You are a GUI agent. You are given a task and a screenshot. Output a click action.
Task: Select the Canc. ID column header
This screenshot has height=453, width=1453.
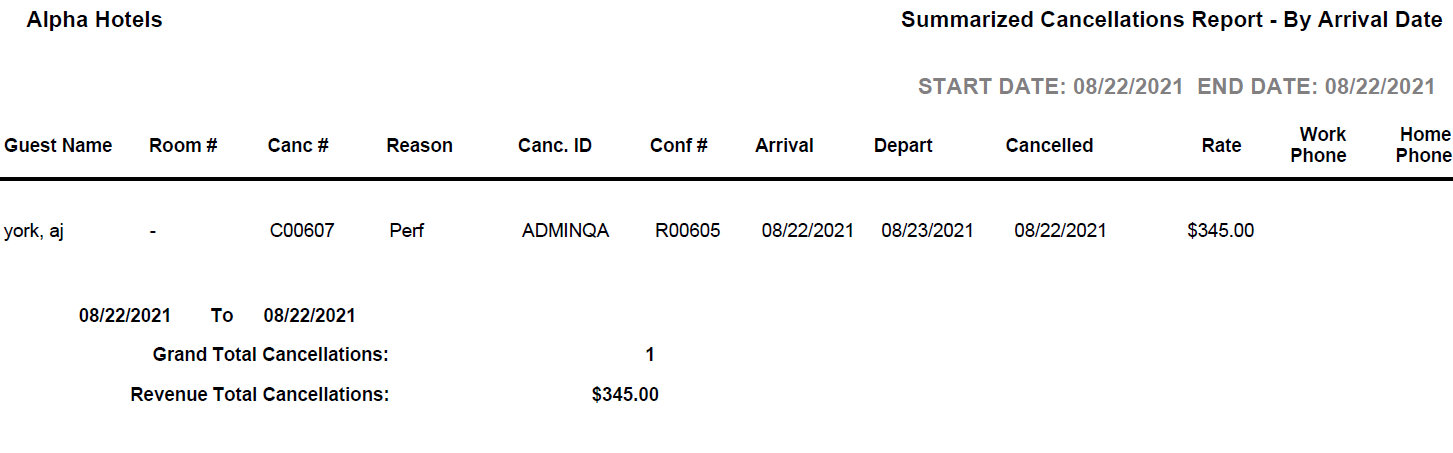[x=555, y=146]
